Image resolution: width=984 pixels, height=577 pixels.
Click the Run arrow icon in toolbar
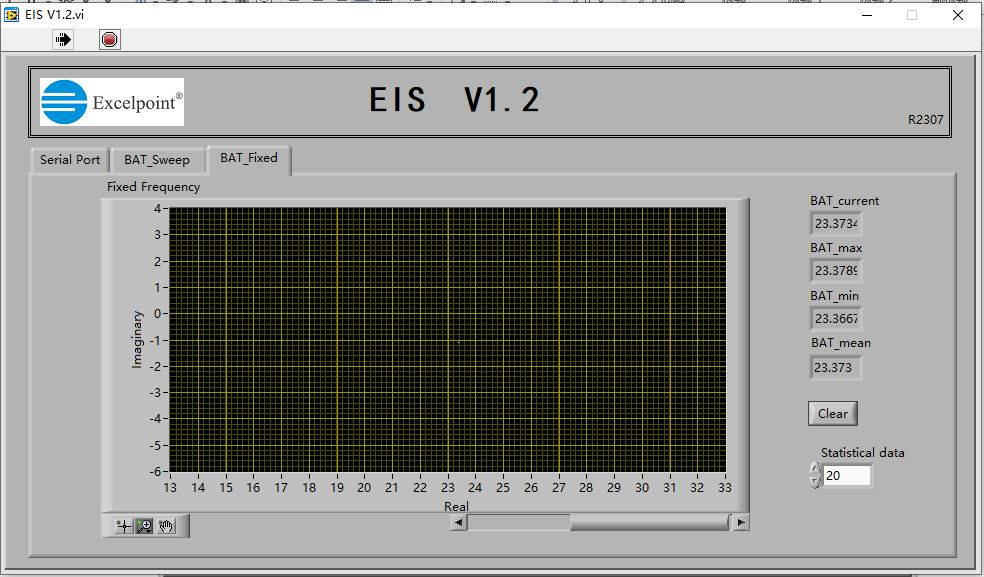pyautogui.click(x=63, y=40)
